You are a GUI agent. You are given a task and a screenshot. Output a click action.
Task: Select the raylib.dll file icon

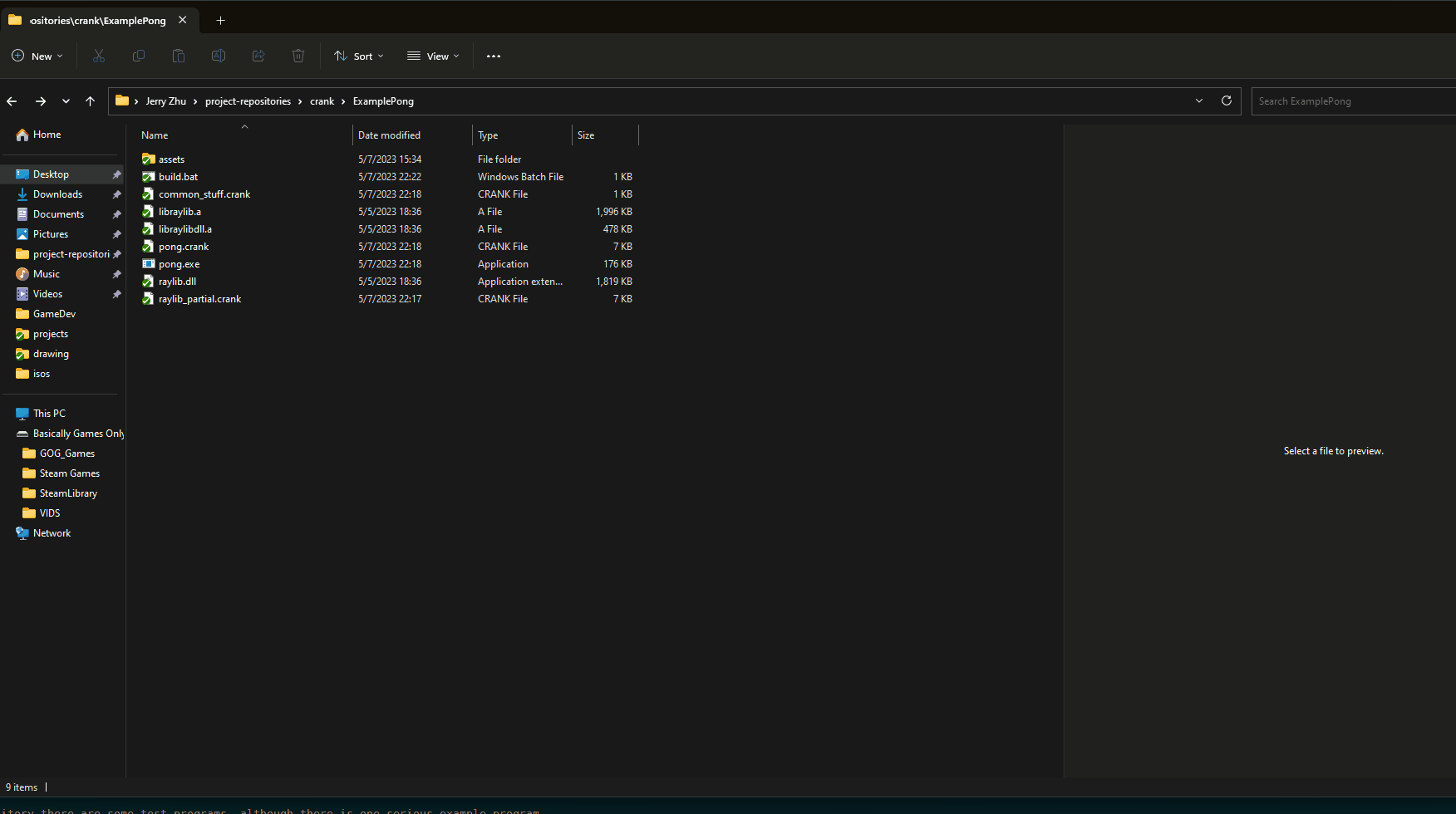(149, 281)
